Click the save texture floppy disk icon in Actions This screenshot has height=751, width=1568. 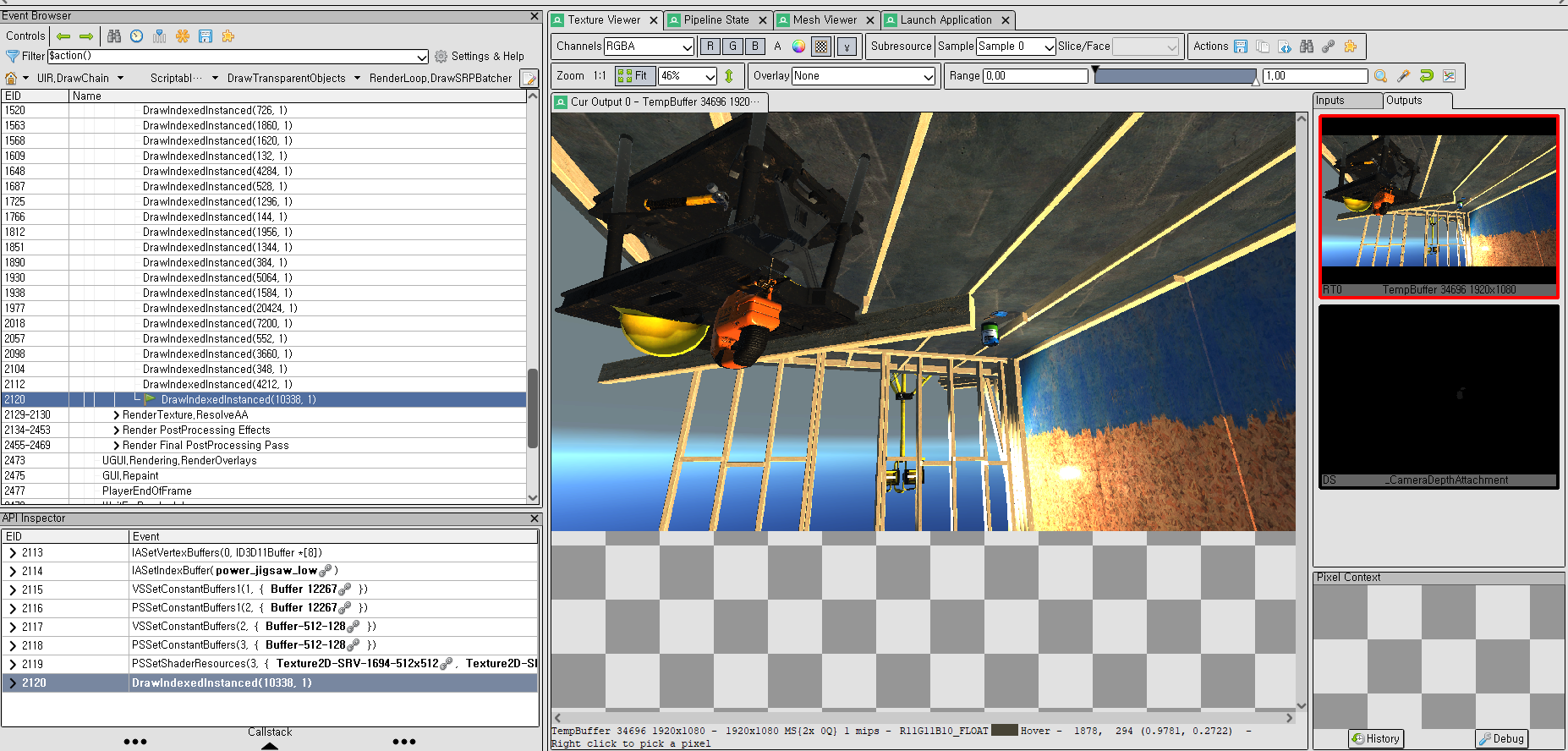click(1241, 47)
